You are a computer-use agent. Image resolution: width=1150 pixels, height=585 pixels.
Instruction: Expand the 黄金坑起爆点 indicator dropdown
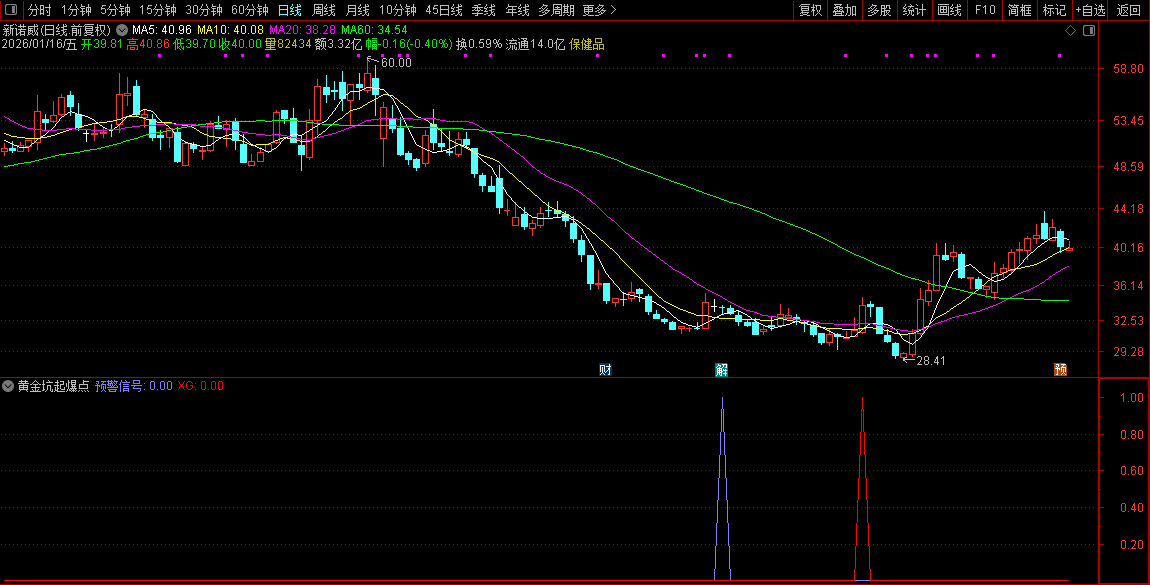[x=9, y=386]
